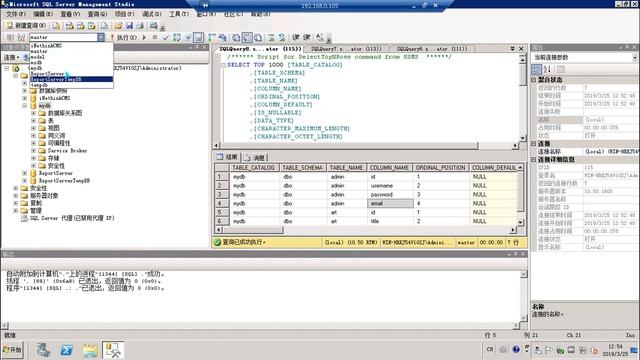The image size is (640, 360).
Task: Click the Comment Out Selected Lines icon
Action: coord(271,38)
